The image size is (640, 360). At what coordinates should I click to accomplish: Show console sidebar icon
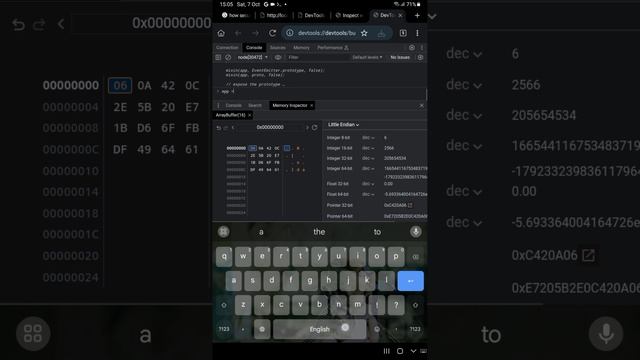click(x=218, y=58)
